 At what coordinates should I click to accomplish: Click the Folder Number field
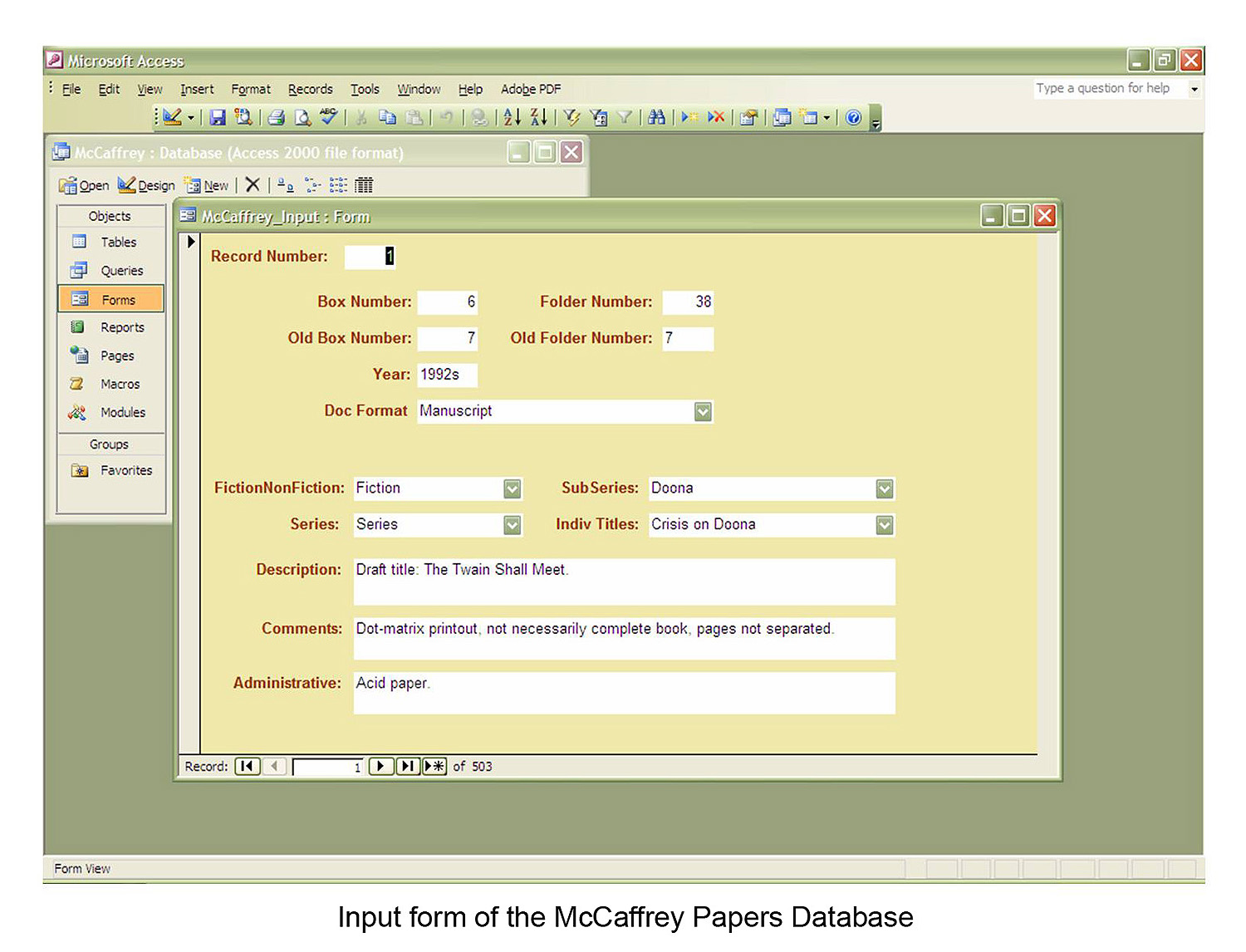(688, 302)
